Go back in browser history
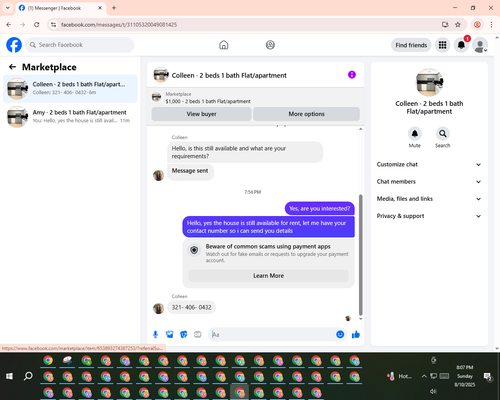500x400 pixels. (x=9, y=25)
